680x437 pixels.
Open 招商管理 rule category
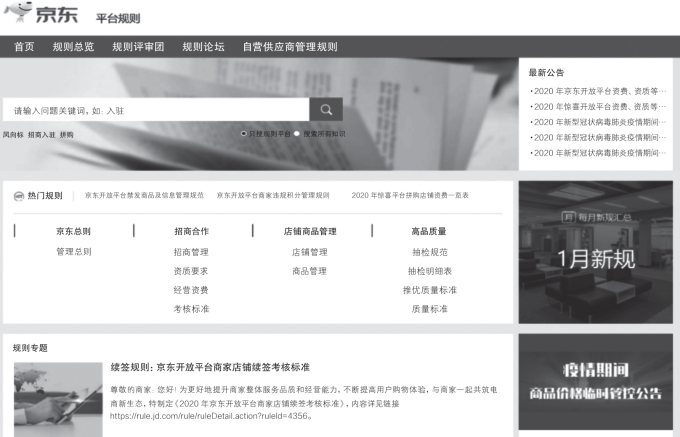(191, 252)
